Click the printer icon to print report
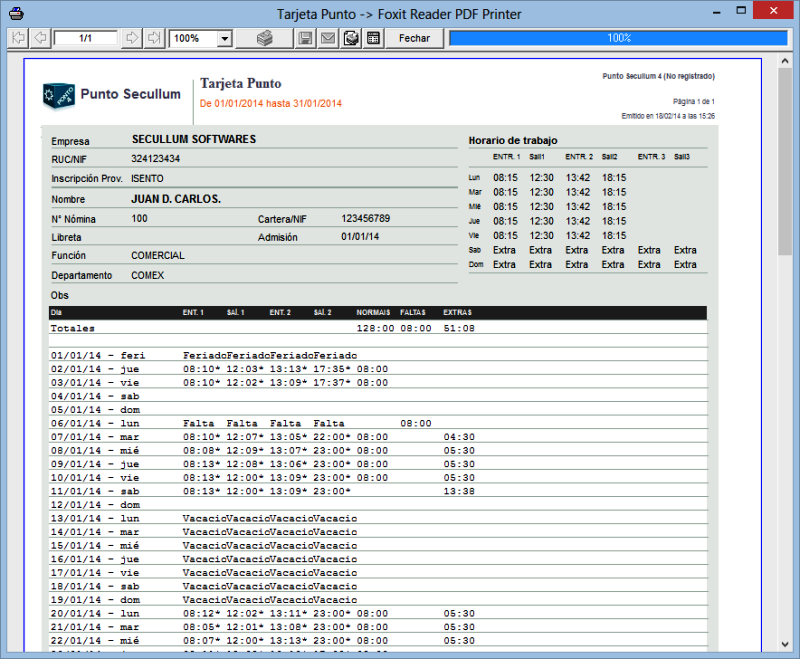The height and width of the screenshot is (659, 800). (265, 38)
